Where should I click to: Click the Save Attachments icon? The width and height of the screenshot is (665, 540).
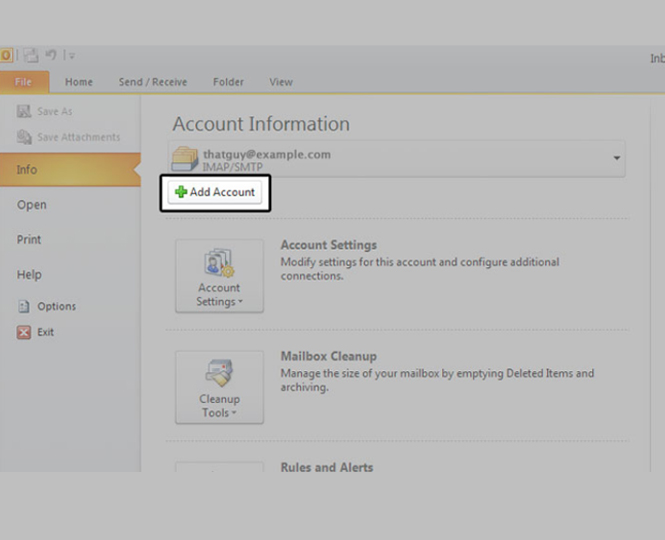tap(24, 137)
